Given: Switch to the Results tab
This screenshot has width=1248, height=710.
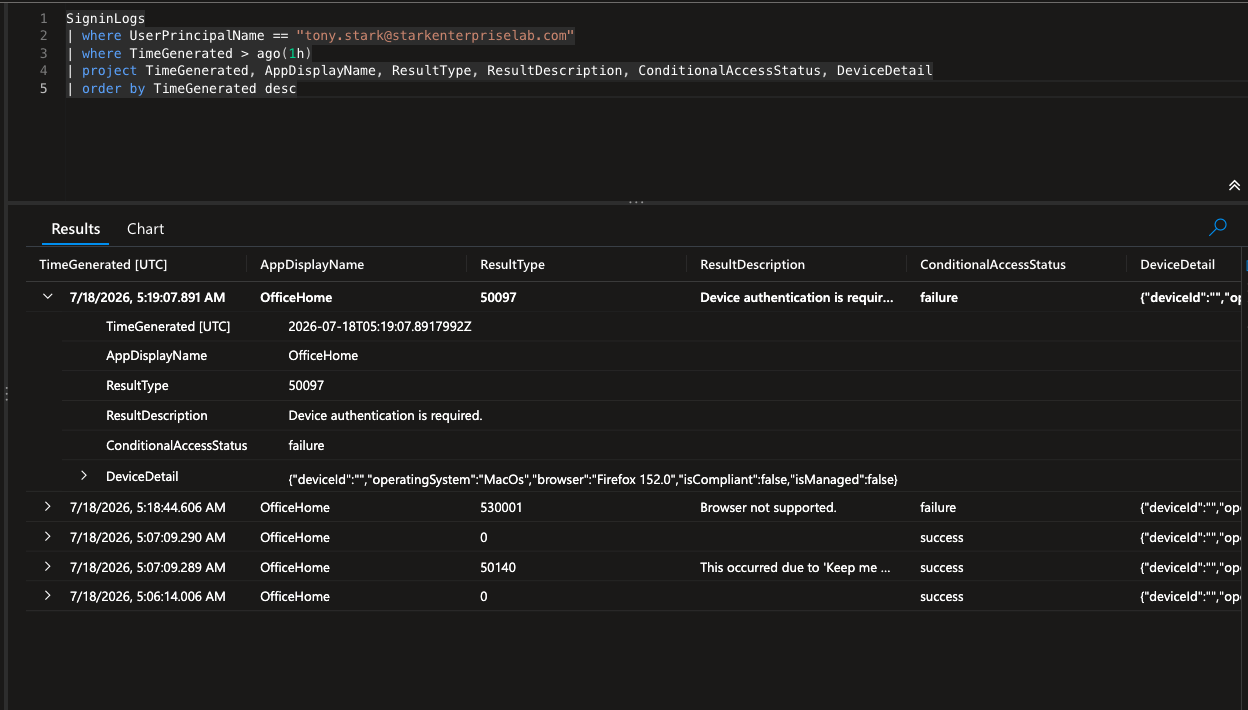Looking at the screenshot, I should coord(76,229).
